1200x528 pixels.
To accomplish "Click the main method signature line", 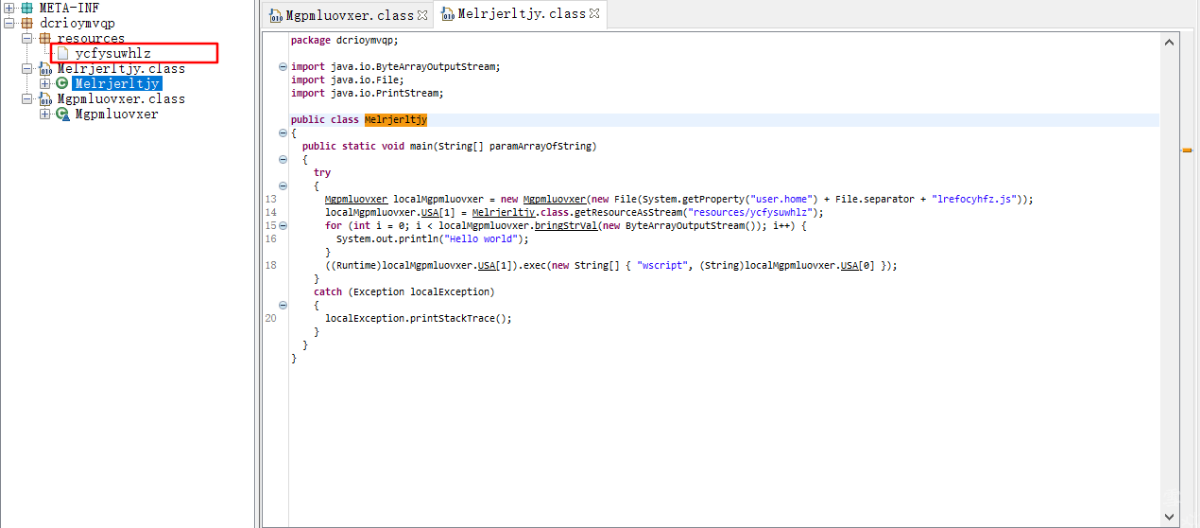I will click(449, 146).
